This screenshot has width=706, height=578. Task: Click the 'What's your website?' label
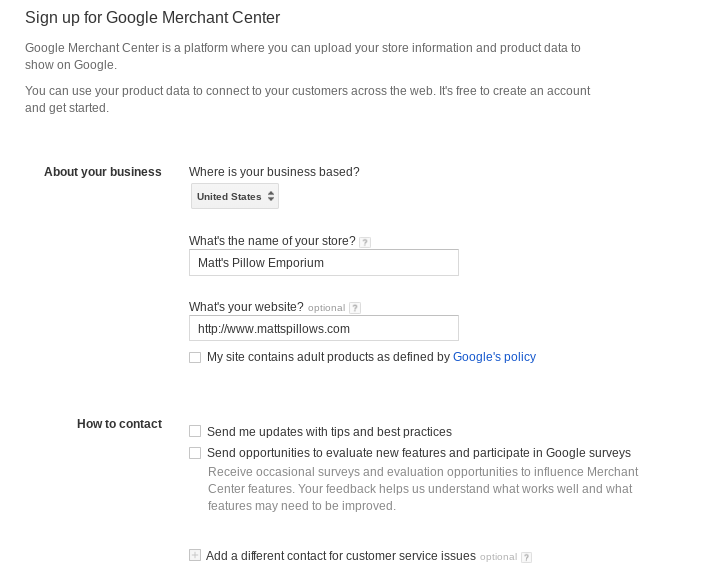click(246, 307)
